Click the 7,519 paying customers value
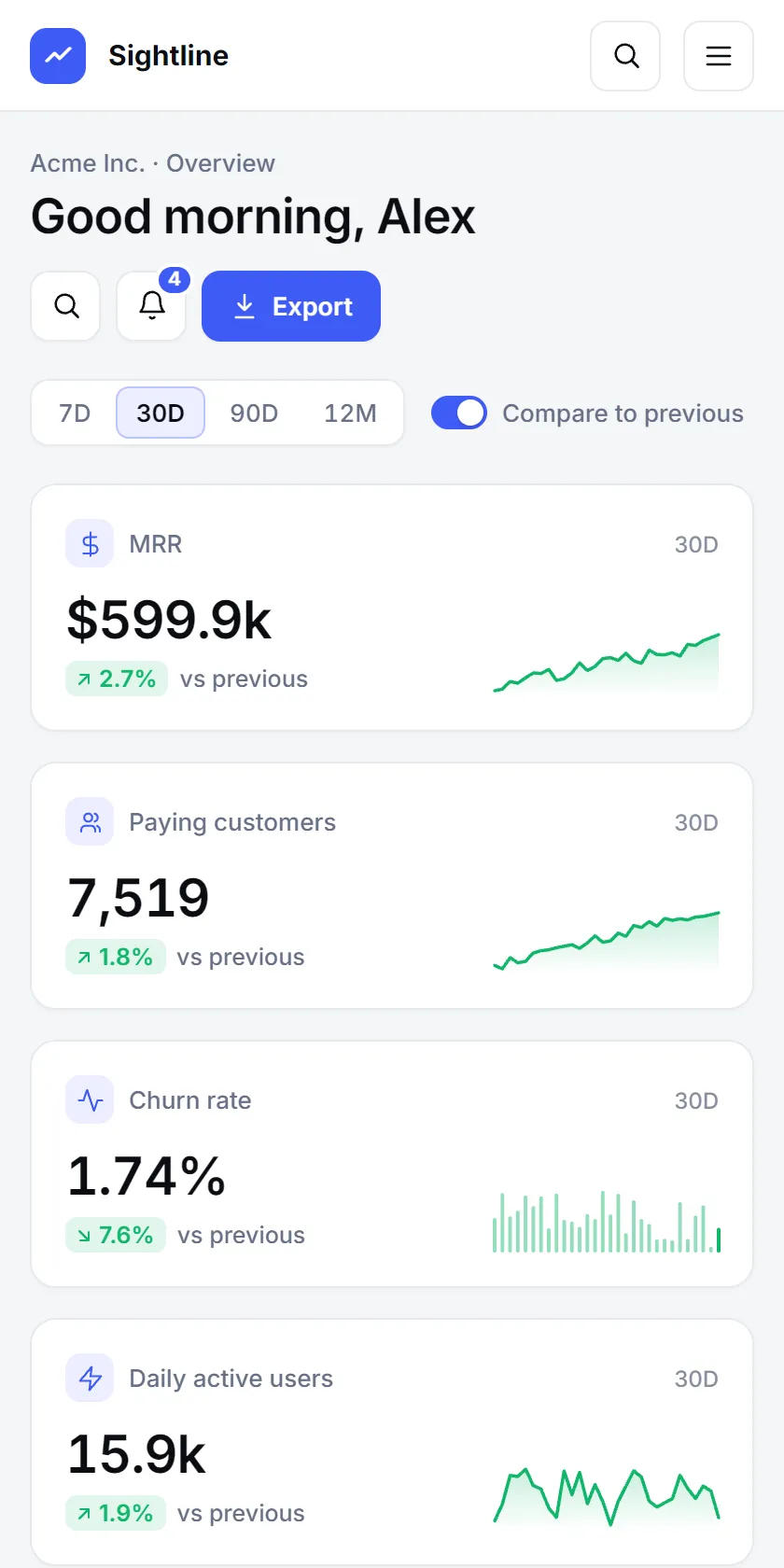 pyautogui.click(x=138, y=898)
